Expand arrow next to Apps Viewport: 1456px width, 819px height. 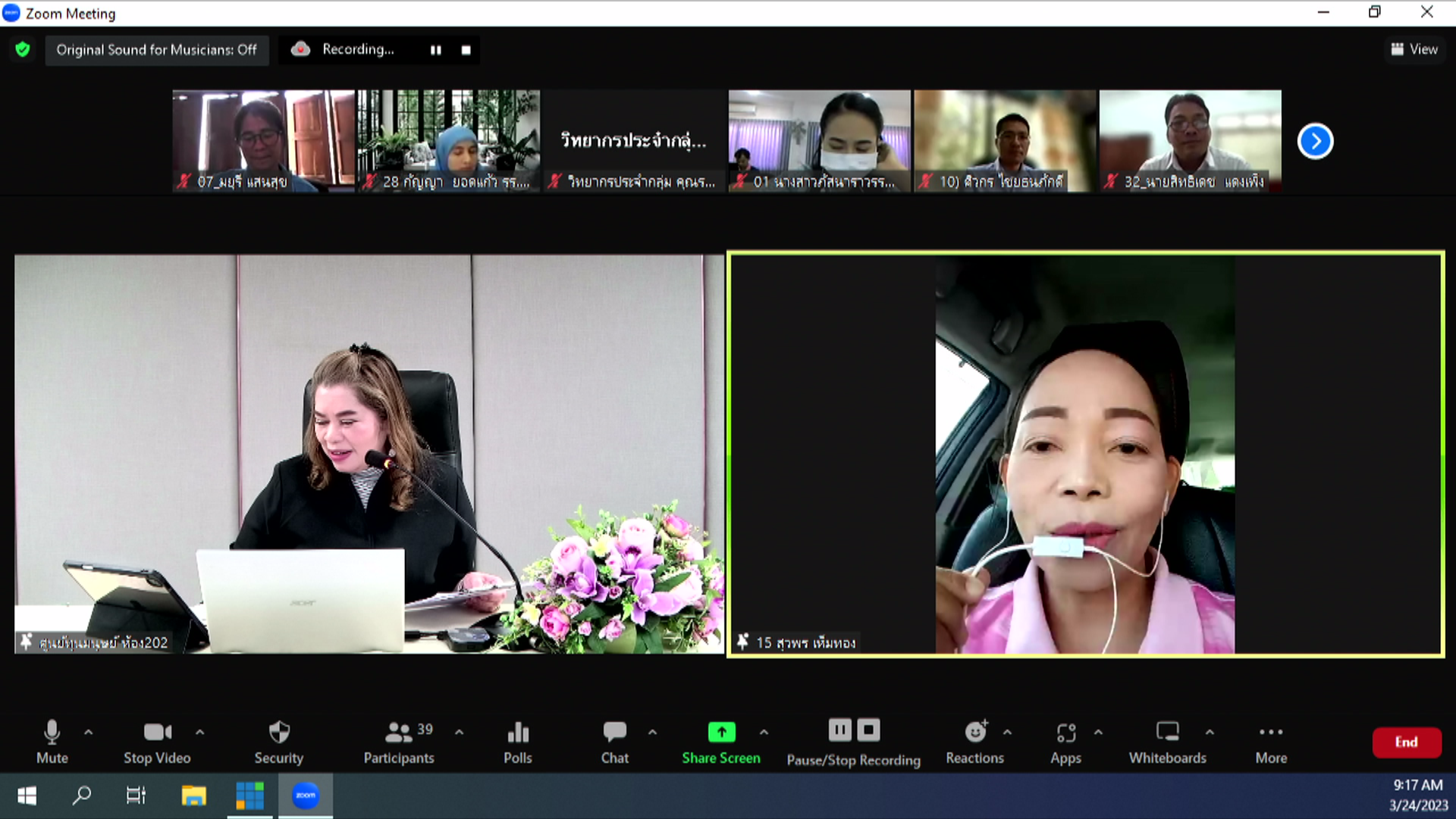[x=1099, y=733]
